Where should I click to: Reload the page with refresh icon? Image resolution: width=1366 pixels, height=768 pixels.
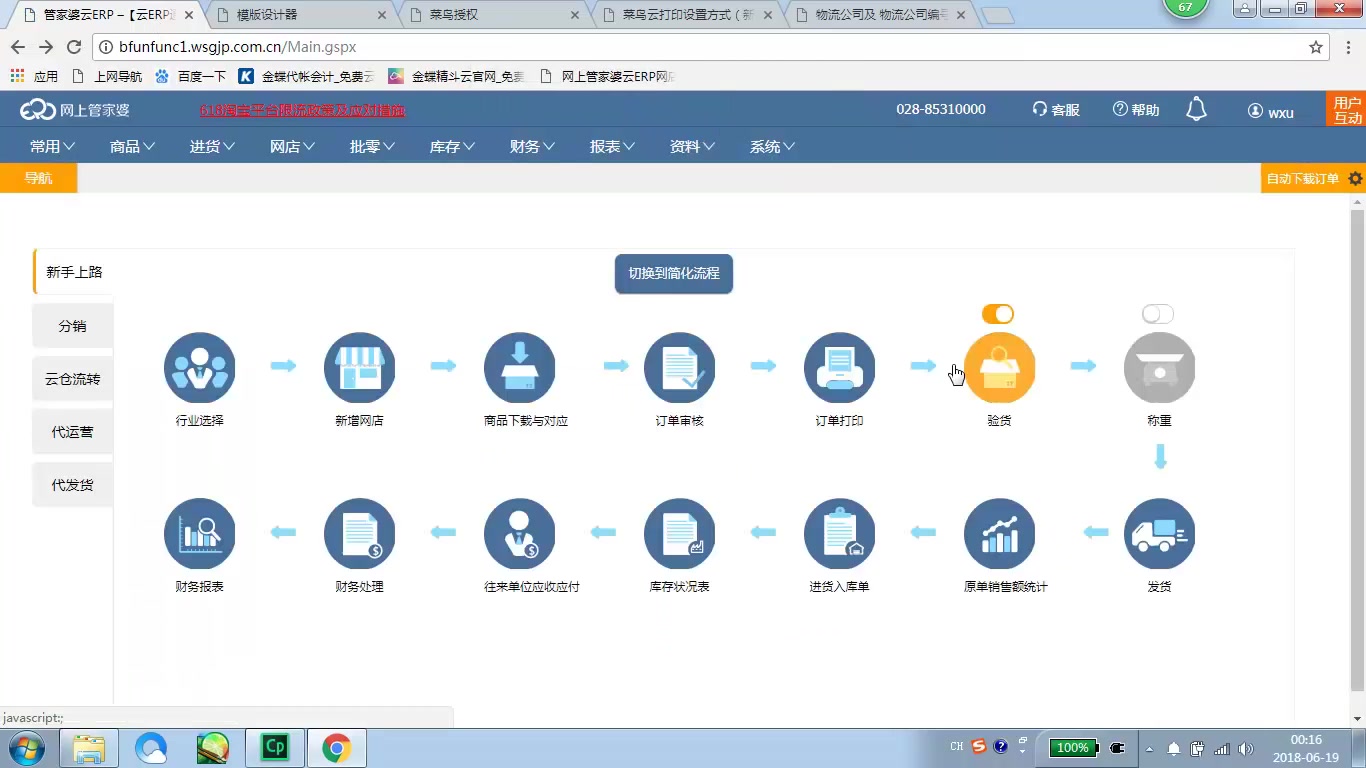tap(74, 47)
